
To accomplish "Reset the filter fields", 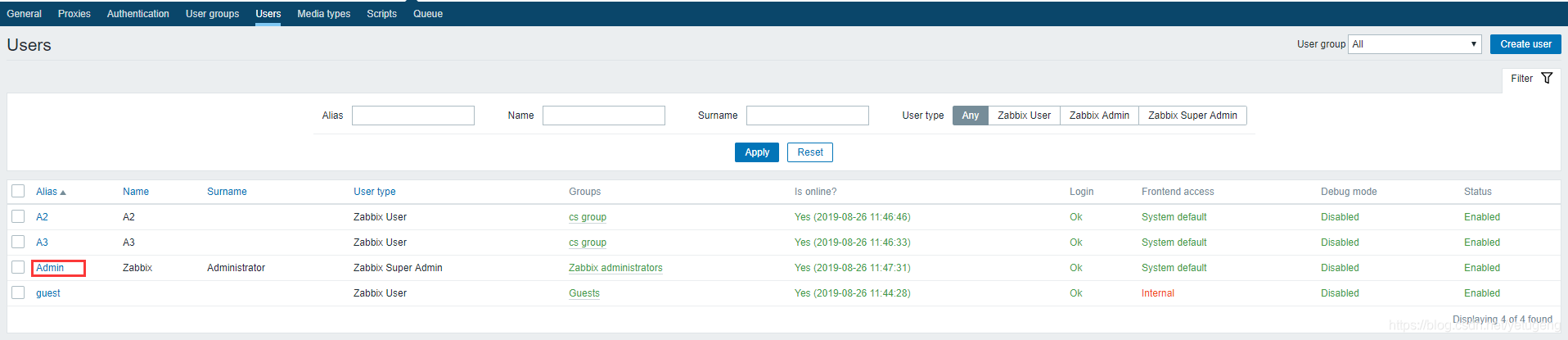I will [x=810, y=152].
